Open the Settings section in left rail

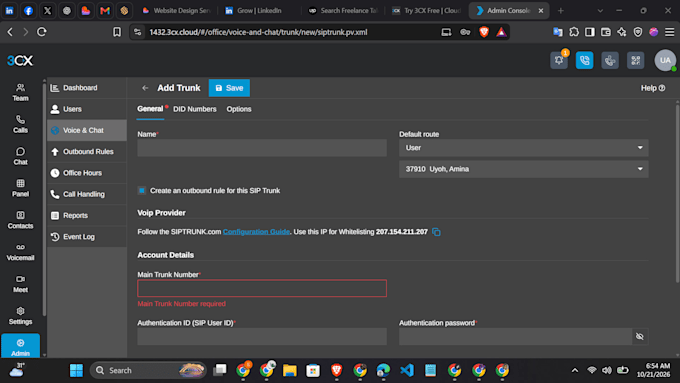click(x=20, y=316)
